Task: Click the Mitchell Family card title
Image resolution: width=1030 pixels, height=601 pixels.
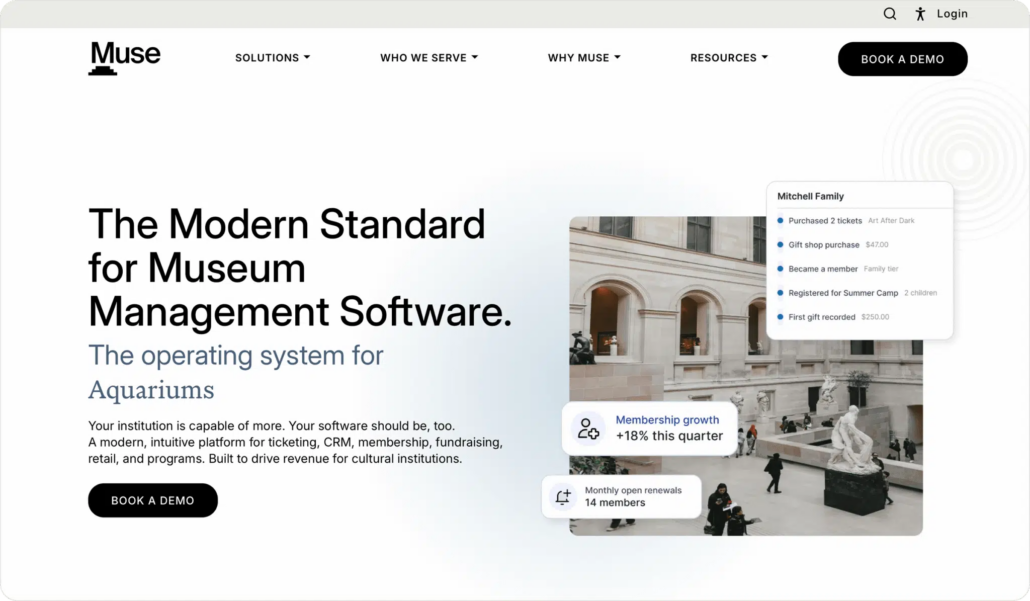Action: (x=811, y=196)
